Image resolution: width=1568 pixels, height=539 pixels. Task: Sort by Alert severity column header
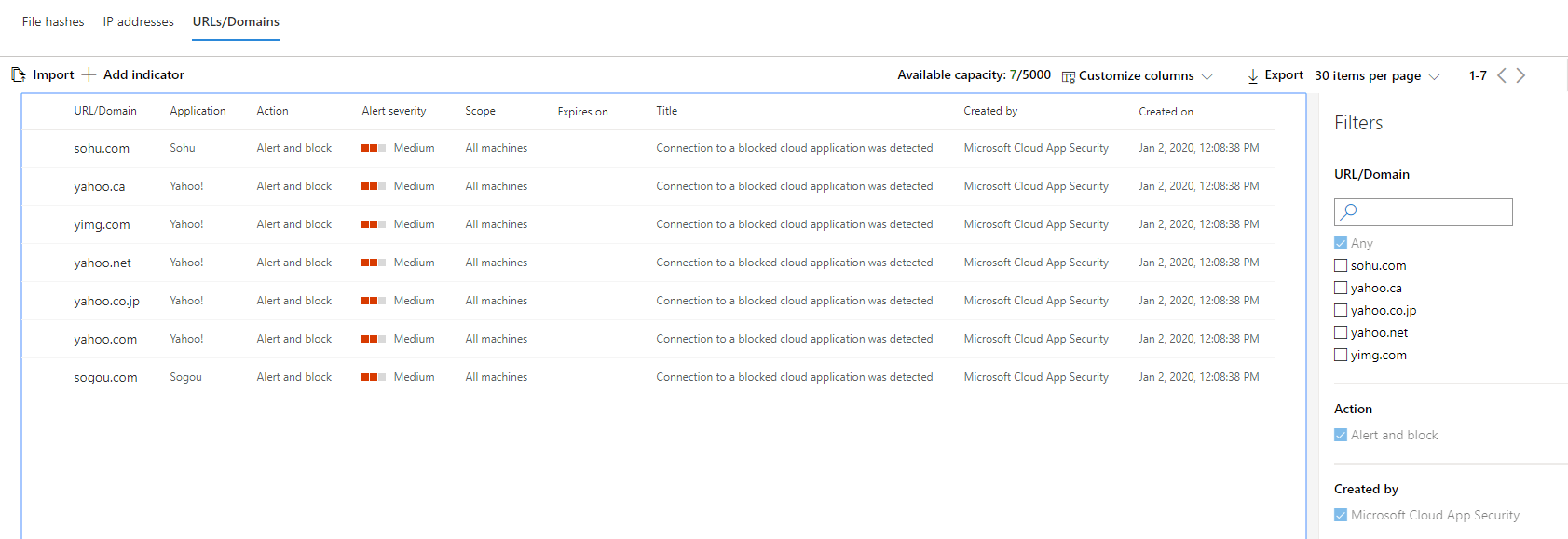point(394,111)
